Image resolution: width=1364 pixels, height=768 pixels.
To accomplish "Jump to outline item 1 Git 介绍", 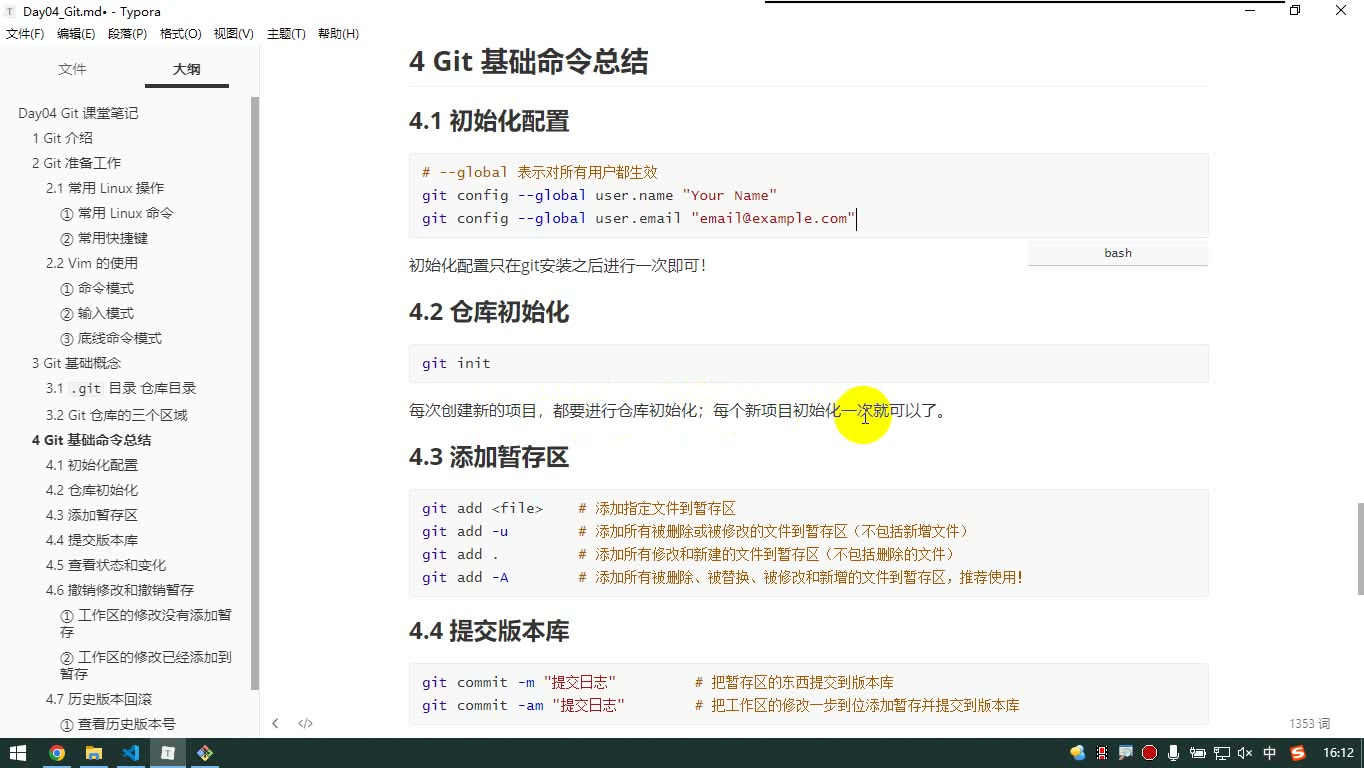I will tap(62, 138).
